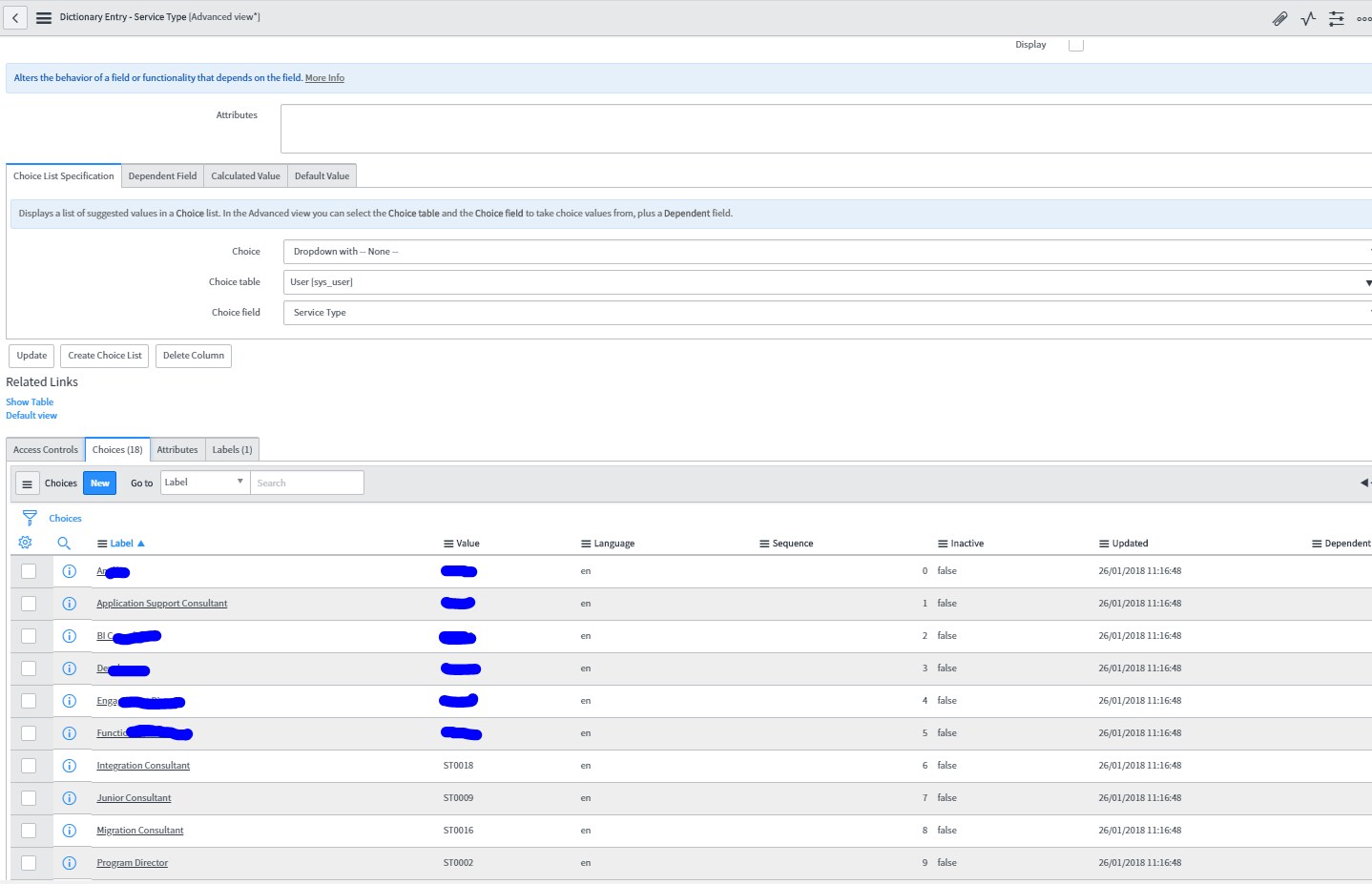Preview the Migration Consultant info icon

pos(69,831)
